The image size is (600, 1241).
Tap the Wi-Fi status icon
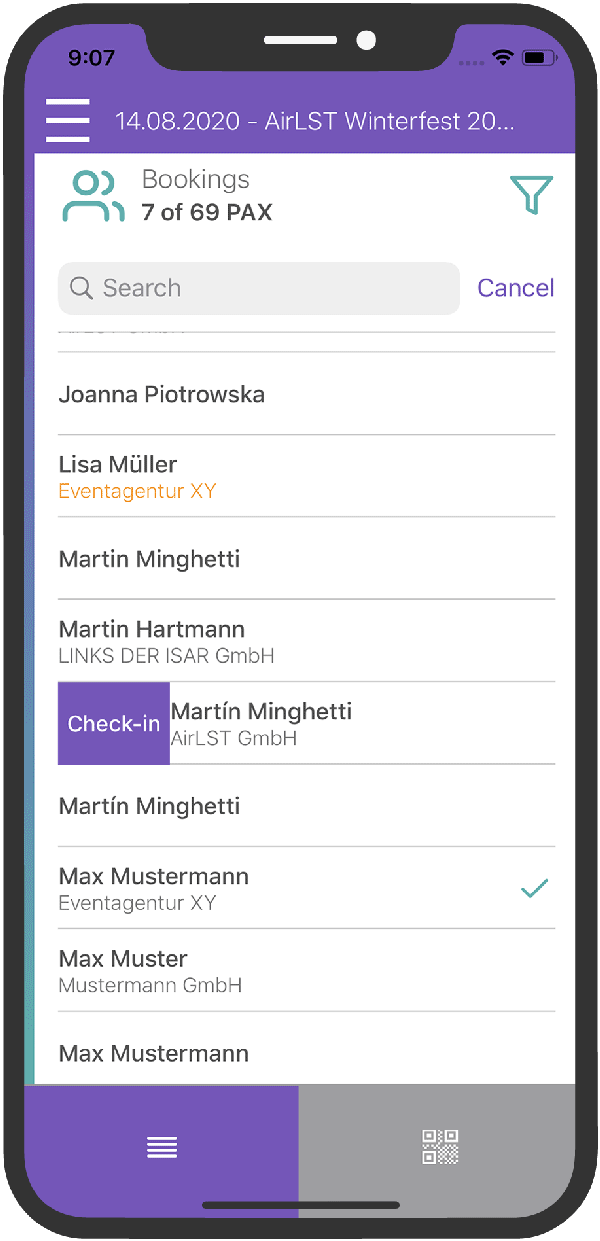tap(503, 58)
